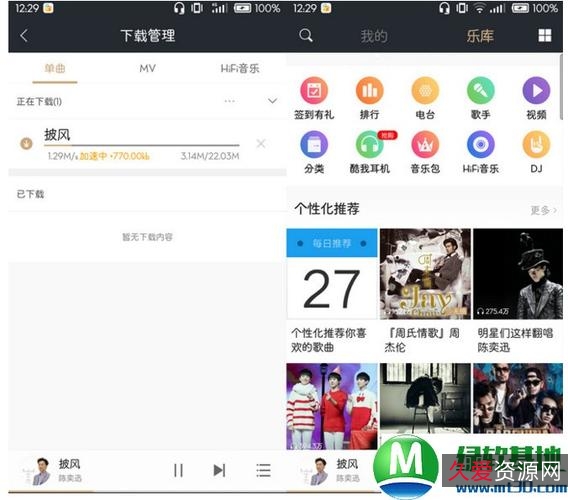Open 明星们这样翻唱陈奕迅 playlist cover
Image resolution: width=568 pixels, height=500 pixels.
click(x=518, y=274)
